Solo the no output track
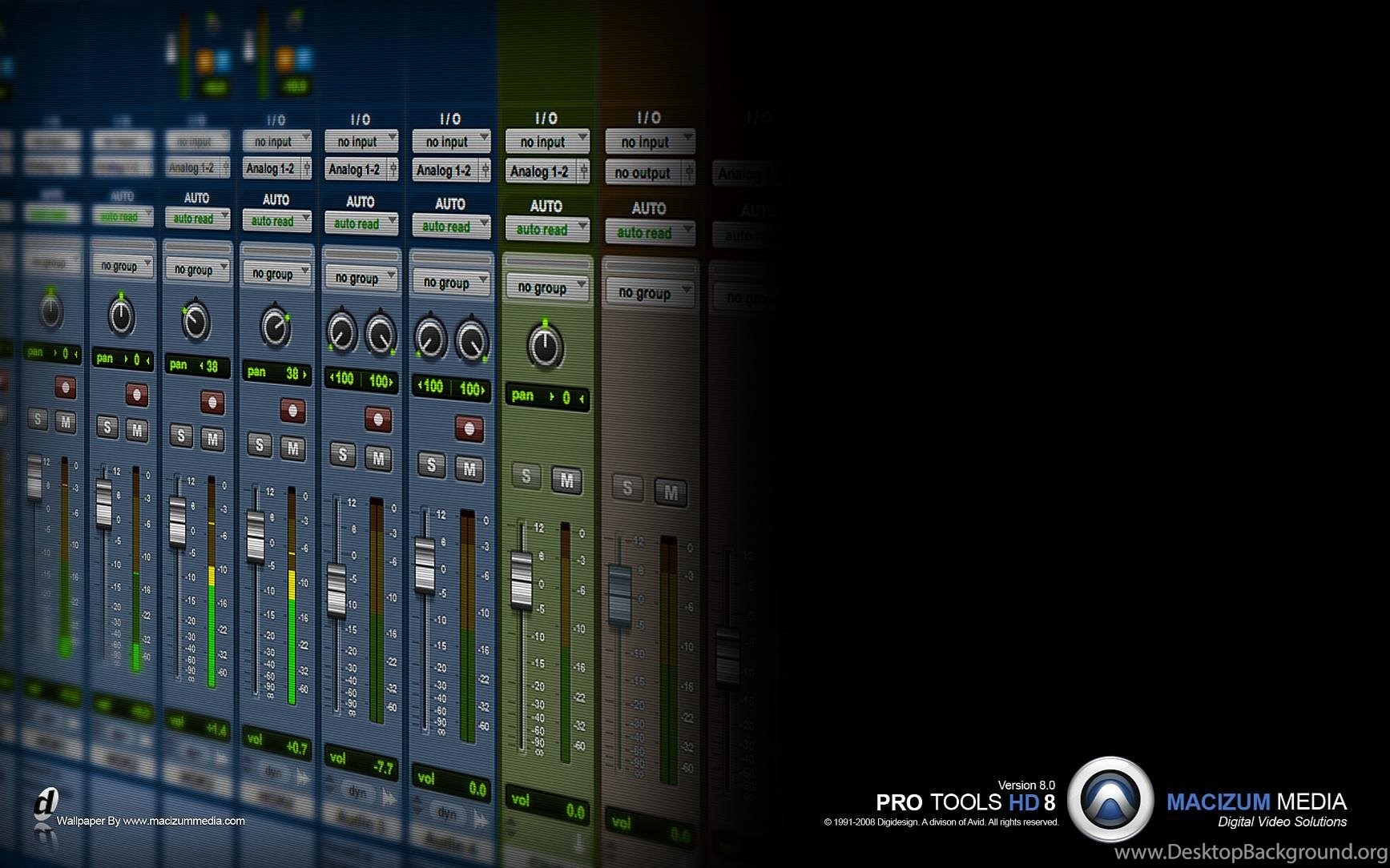This screenshot has height=868, width=1390. tap(627, 488)
